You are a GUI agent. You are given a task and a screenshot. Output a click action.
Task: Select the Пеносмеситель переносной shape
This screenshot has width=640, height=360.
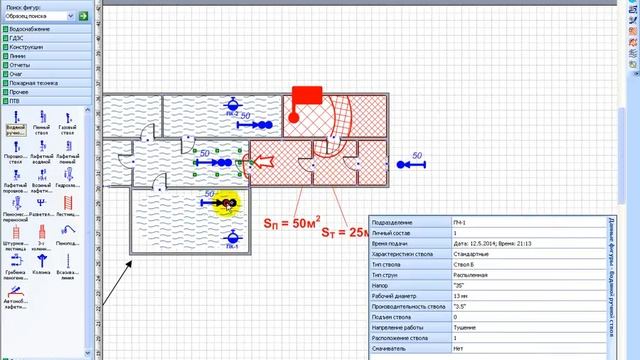coord(16,209)
